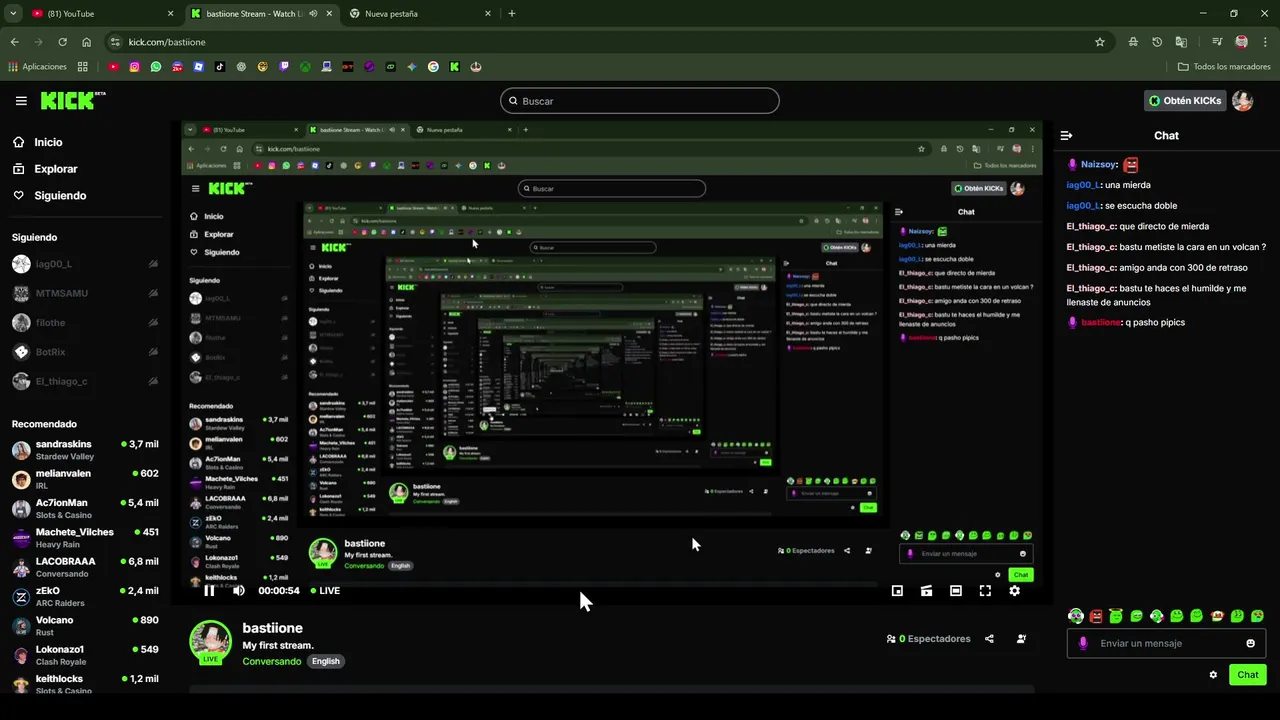Open a new browser tab

(512, 14)
